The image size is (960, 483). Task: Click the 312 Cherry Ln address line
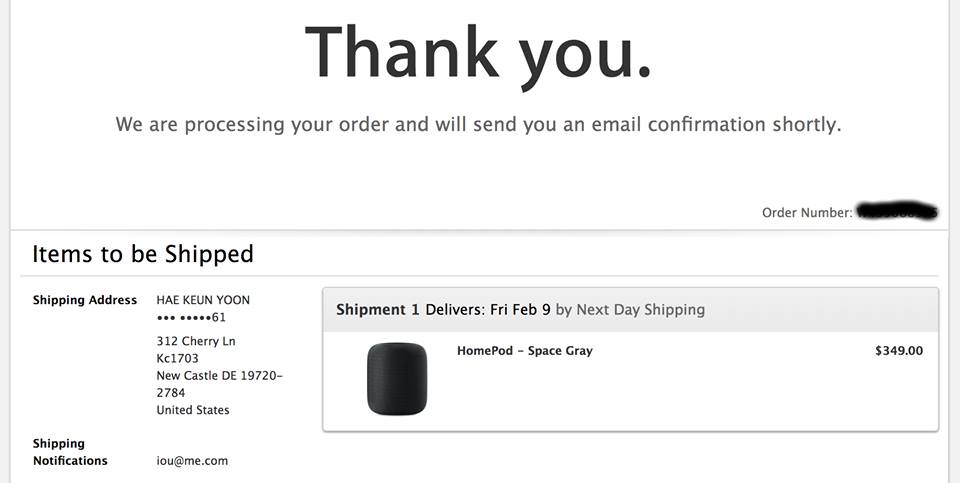[196, 341]
